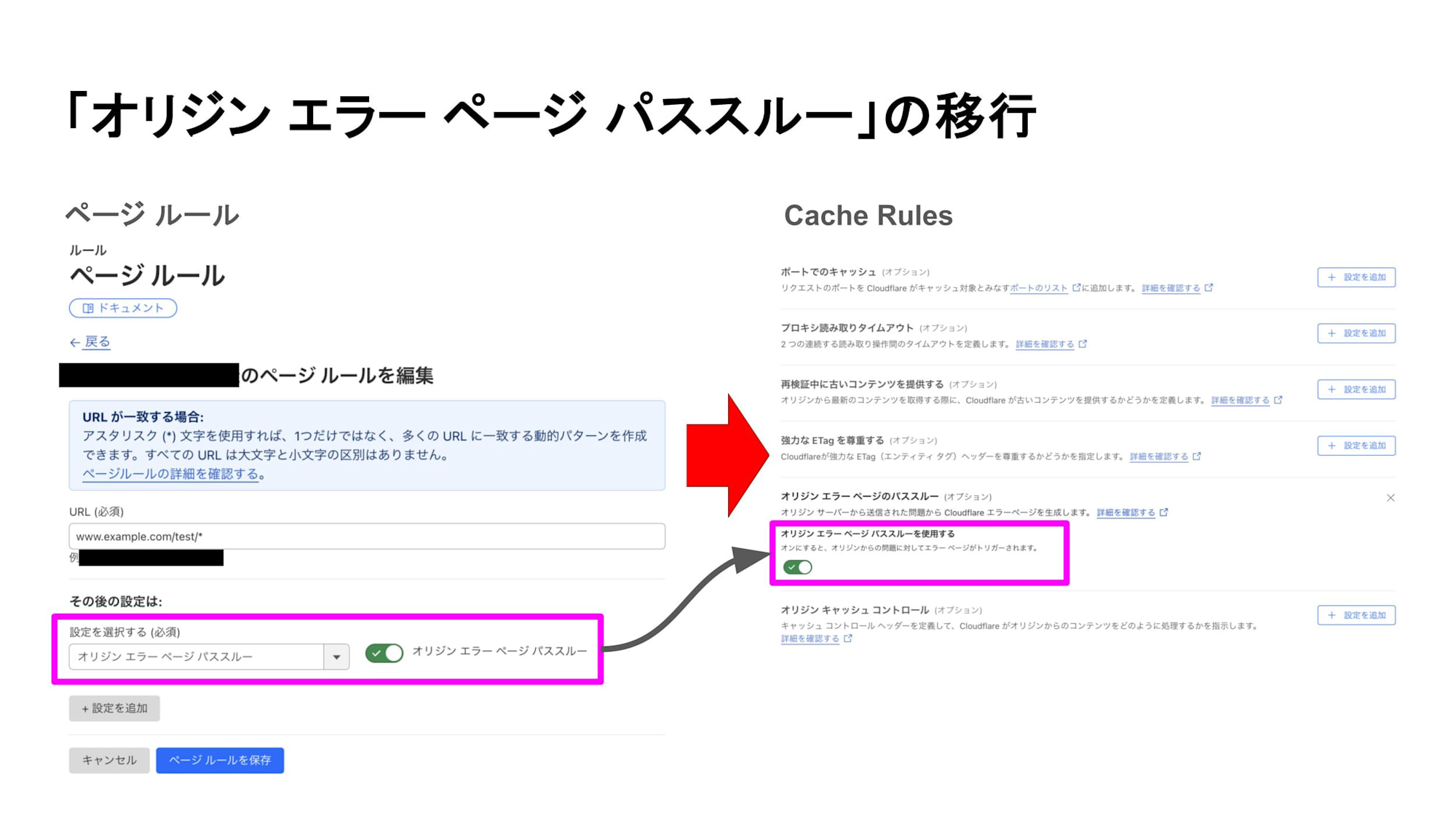The image size is (1456, 819).
Task: Click the URL が一致する場合: heading
Action: (x=143, y=417)
